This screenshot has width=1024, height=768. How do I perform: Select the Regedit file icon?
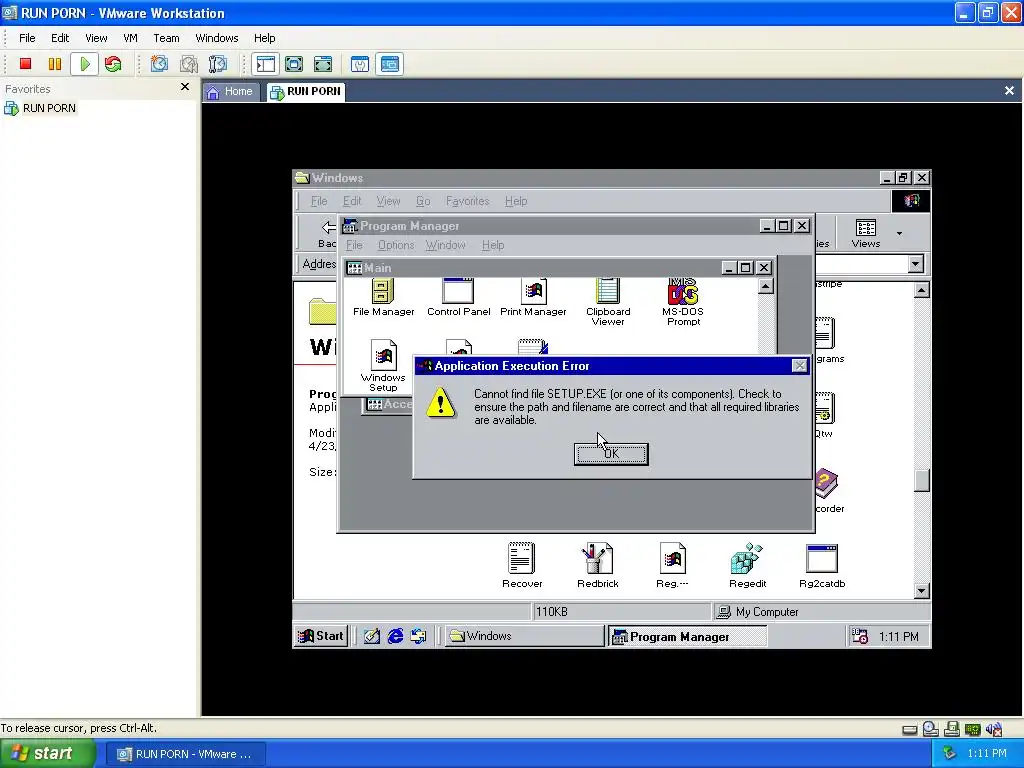pos(747,566)
